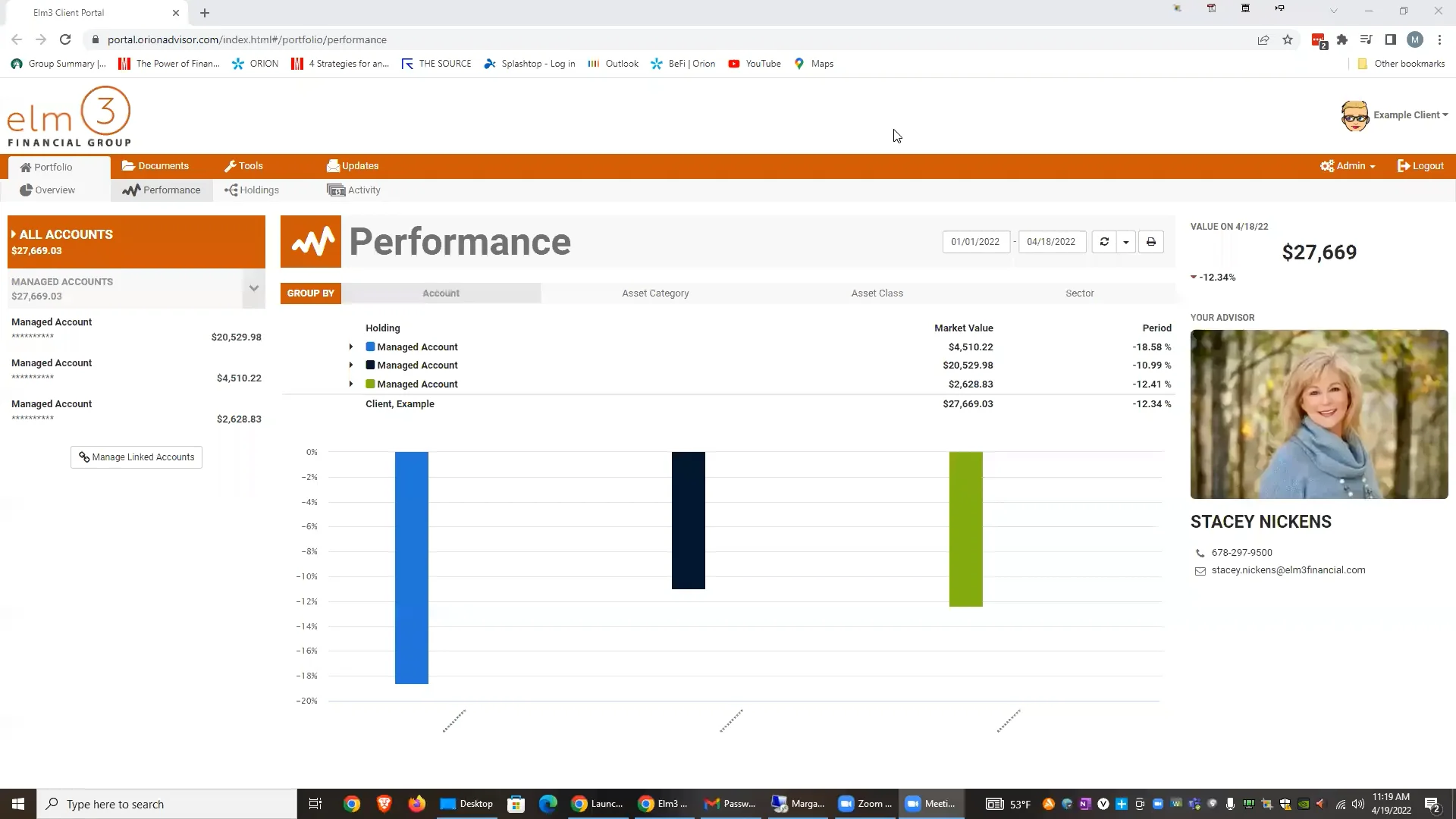Open the YouTube bookmark
Viewport: 1456px width, 819px height.
(755, 64)
